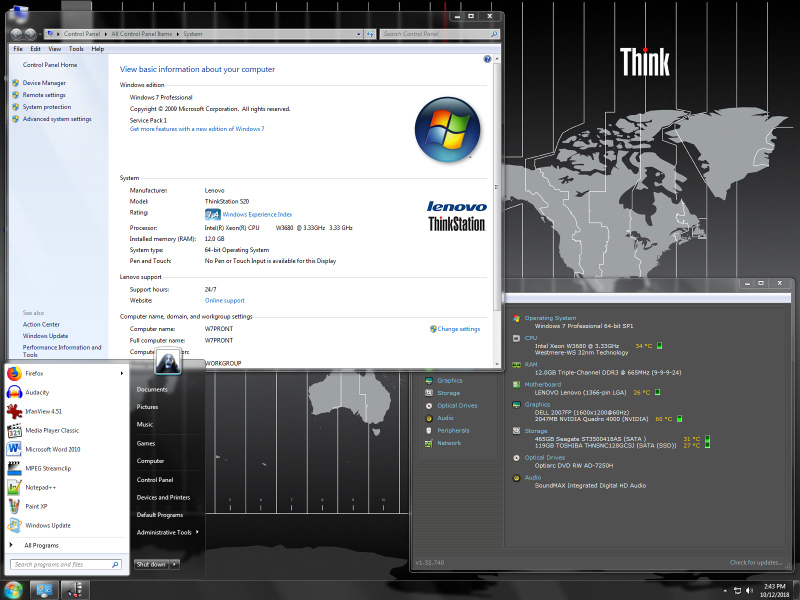Image resolution: width=800 pixels, height=600 pixels.
Task: Open Control Panel Home
Action: coord(50,65)
